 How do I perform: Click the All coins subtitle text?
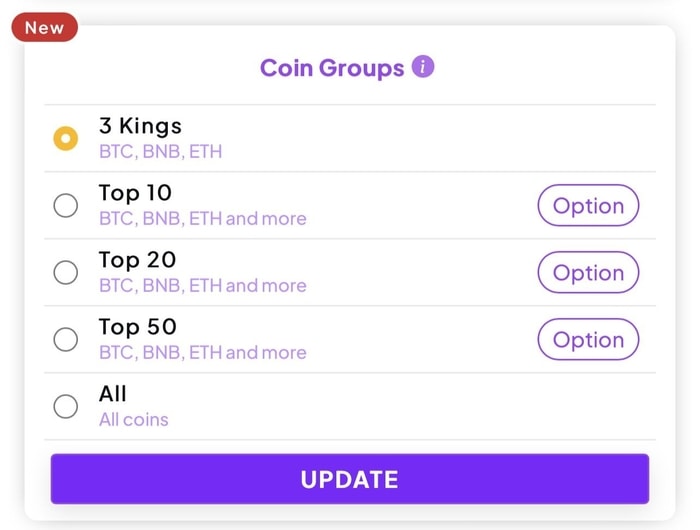[x=134, y=419]
